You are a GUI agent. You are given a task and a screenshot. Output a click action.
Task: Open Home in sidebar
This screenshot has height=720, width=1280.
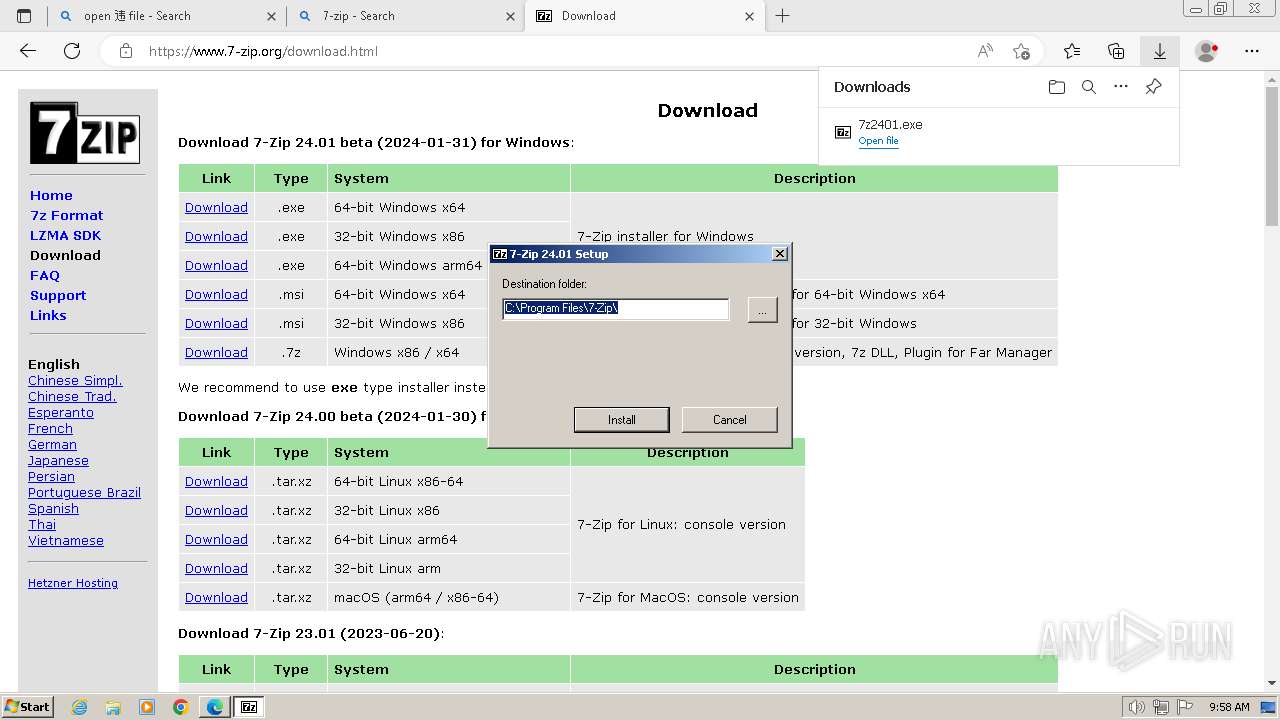pos(51,195)
